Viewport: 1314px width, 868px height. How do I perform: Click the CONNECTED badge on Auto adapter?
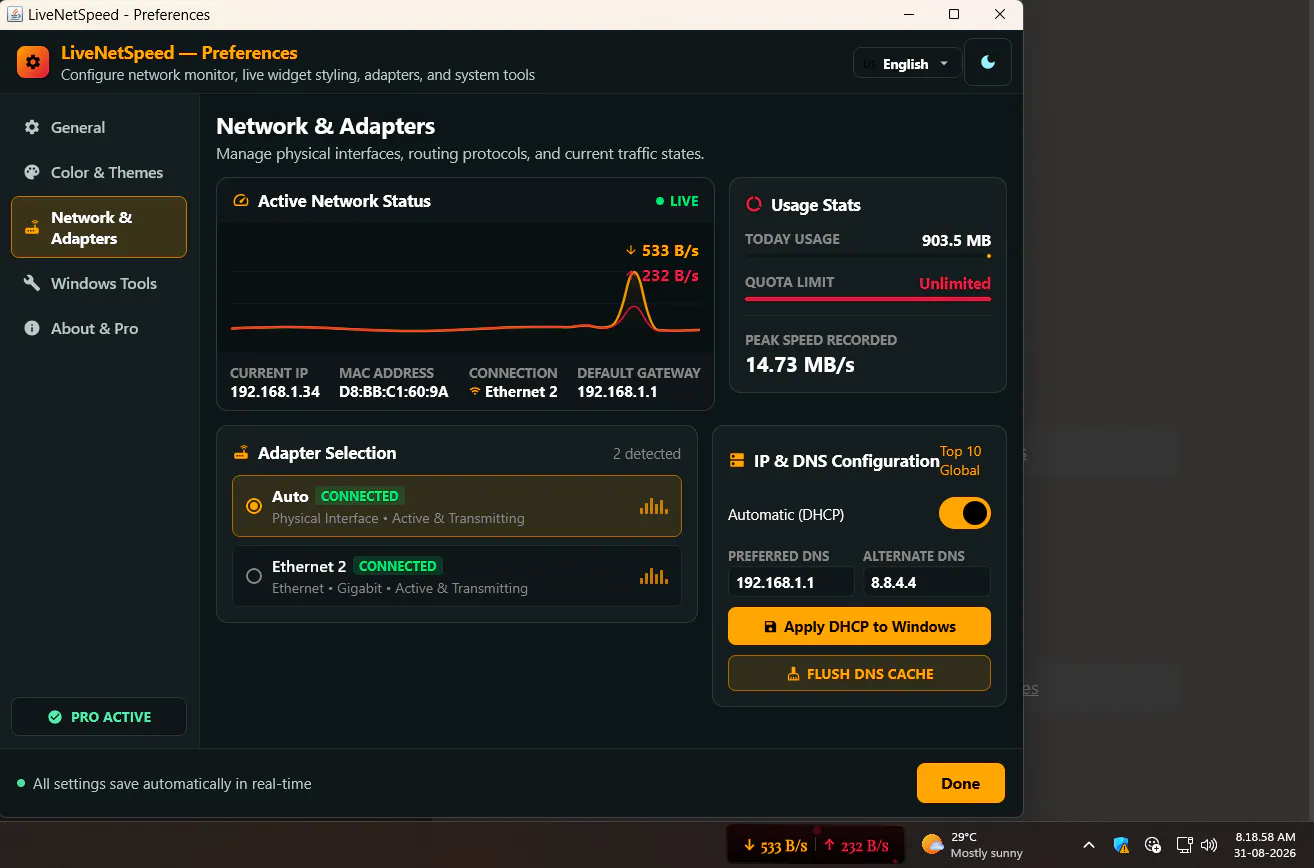pos(360,496)
